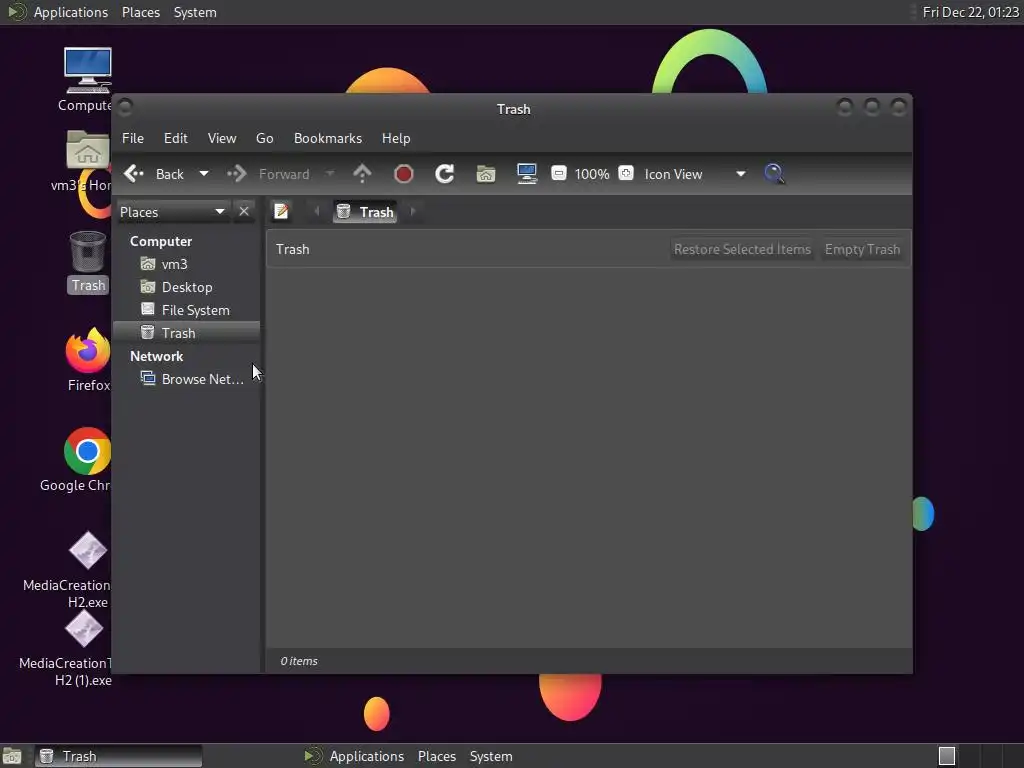Viewport: 1024px width, 768px height.
Task: Open the Home folder toolbar icon
Action: [x=486, y=174]
